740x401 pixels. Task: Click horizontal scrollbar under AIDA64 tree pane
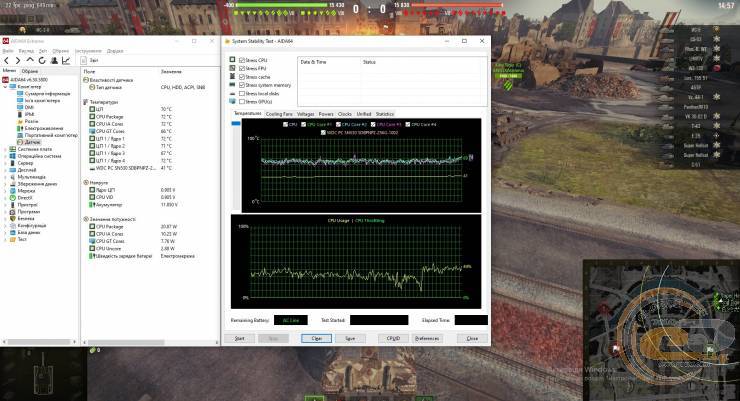[39, 342]
